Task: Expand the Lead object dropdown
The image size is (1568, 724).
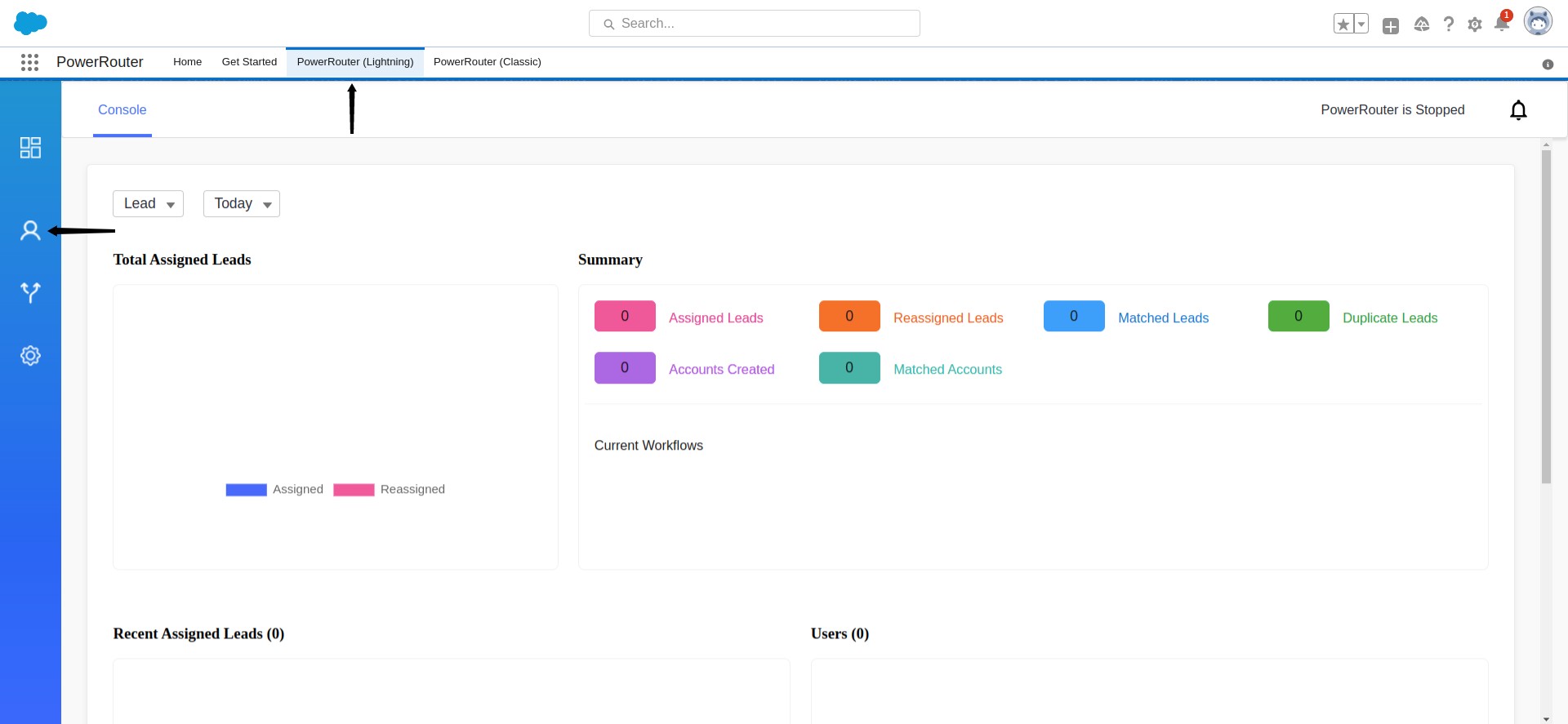Action: pos(148,204)
